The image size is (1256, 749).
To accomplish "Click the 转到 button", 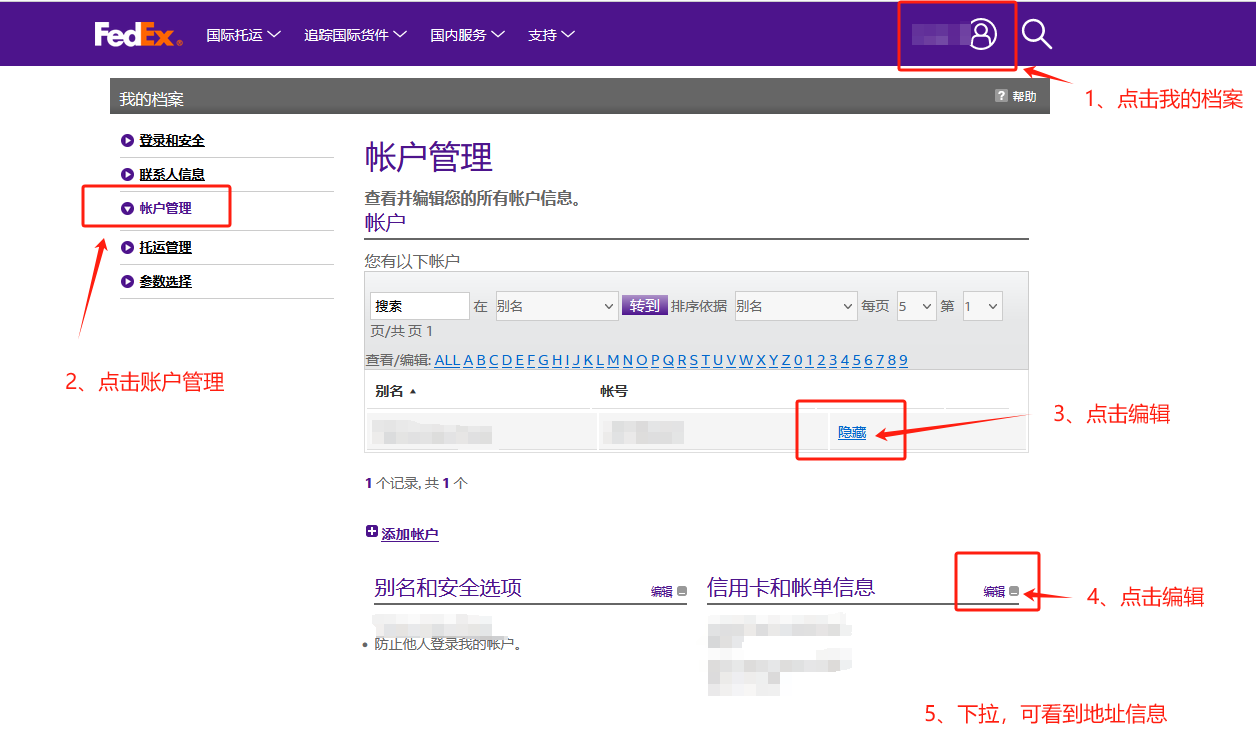I will (x=644, y=306).
